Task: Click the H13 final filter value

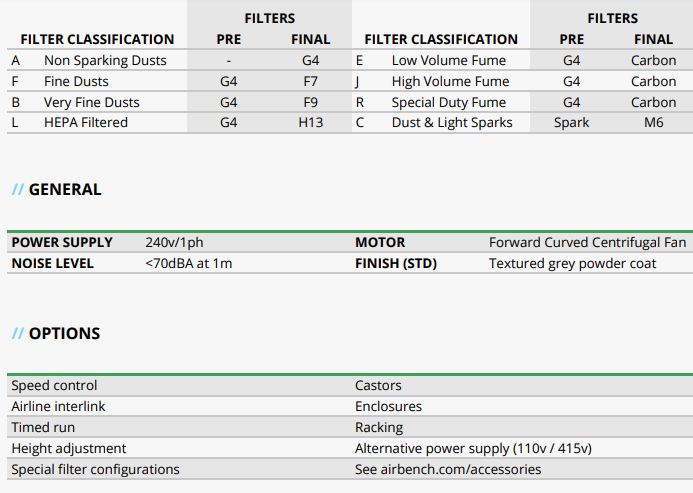Action: click(x=310, y=122)
